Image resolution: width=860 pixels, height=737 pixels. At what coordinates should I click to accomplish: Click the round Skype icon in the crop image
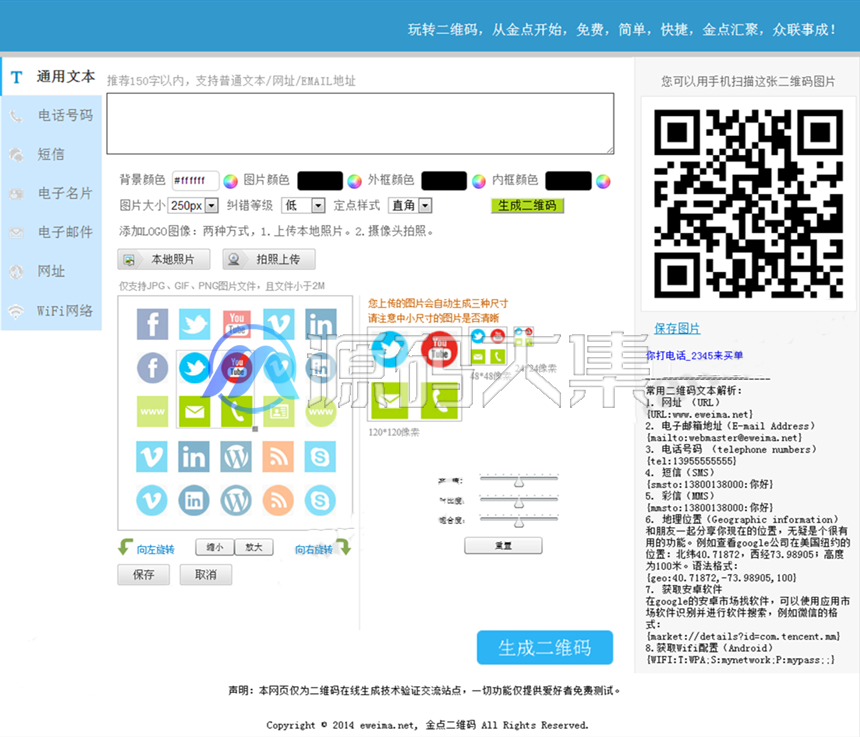320,500
